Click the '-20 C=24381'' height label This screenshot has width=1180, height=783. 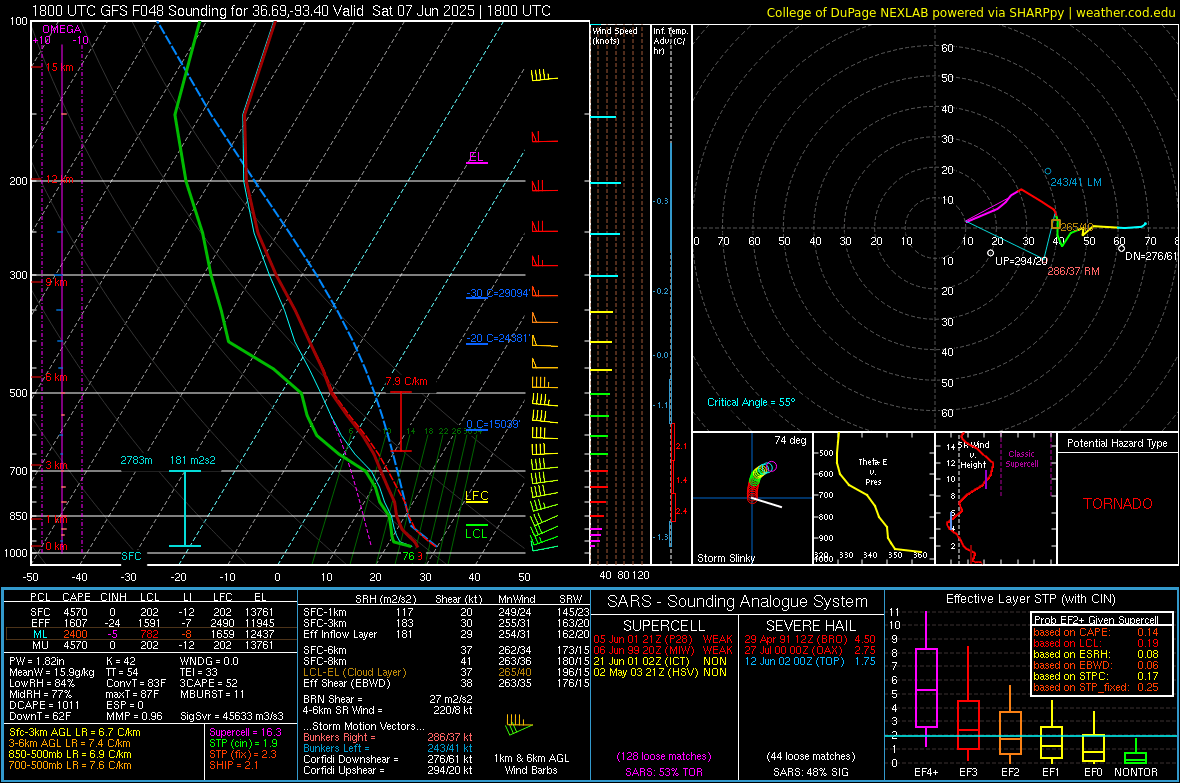click(498, 338)
